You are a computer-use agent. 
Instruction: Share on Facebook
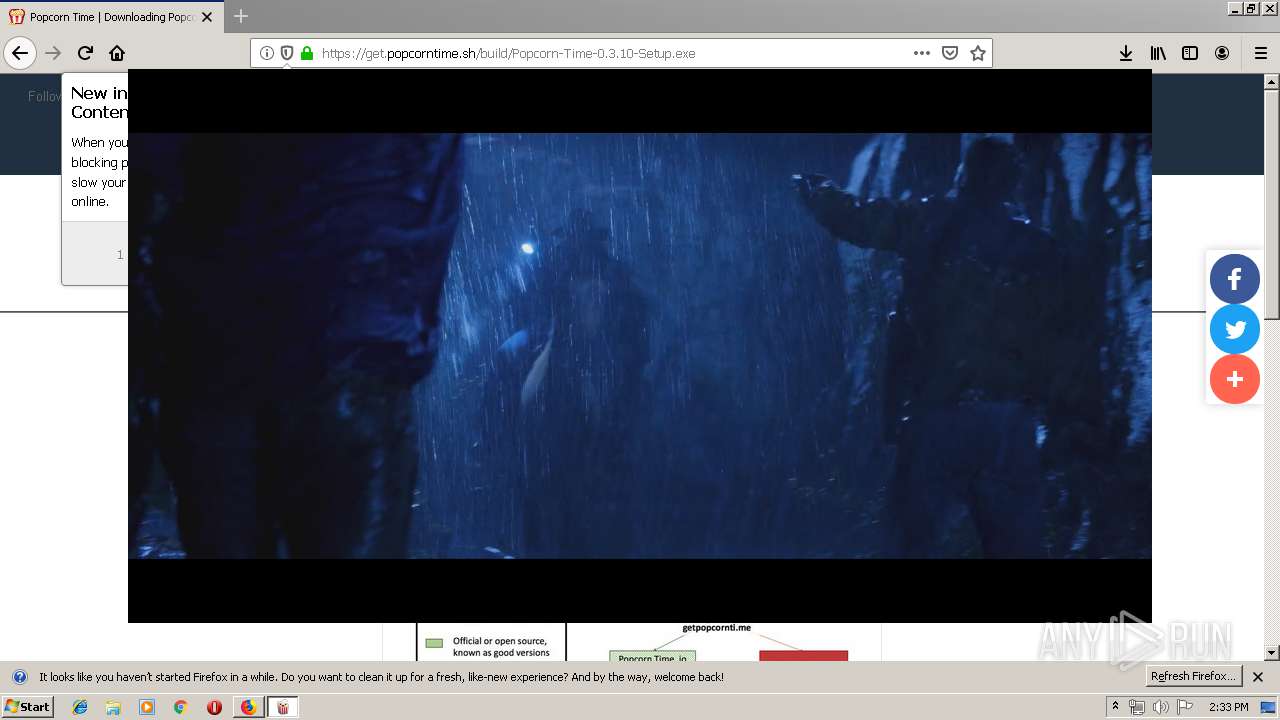(1235, 279)
